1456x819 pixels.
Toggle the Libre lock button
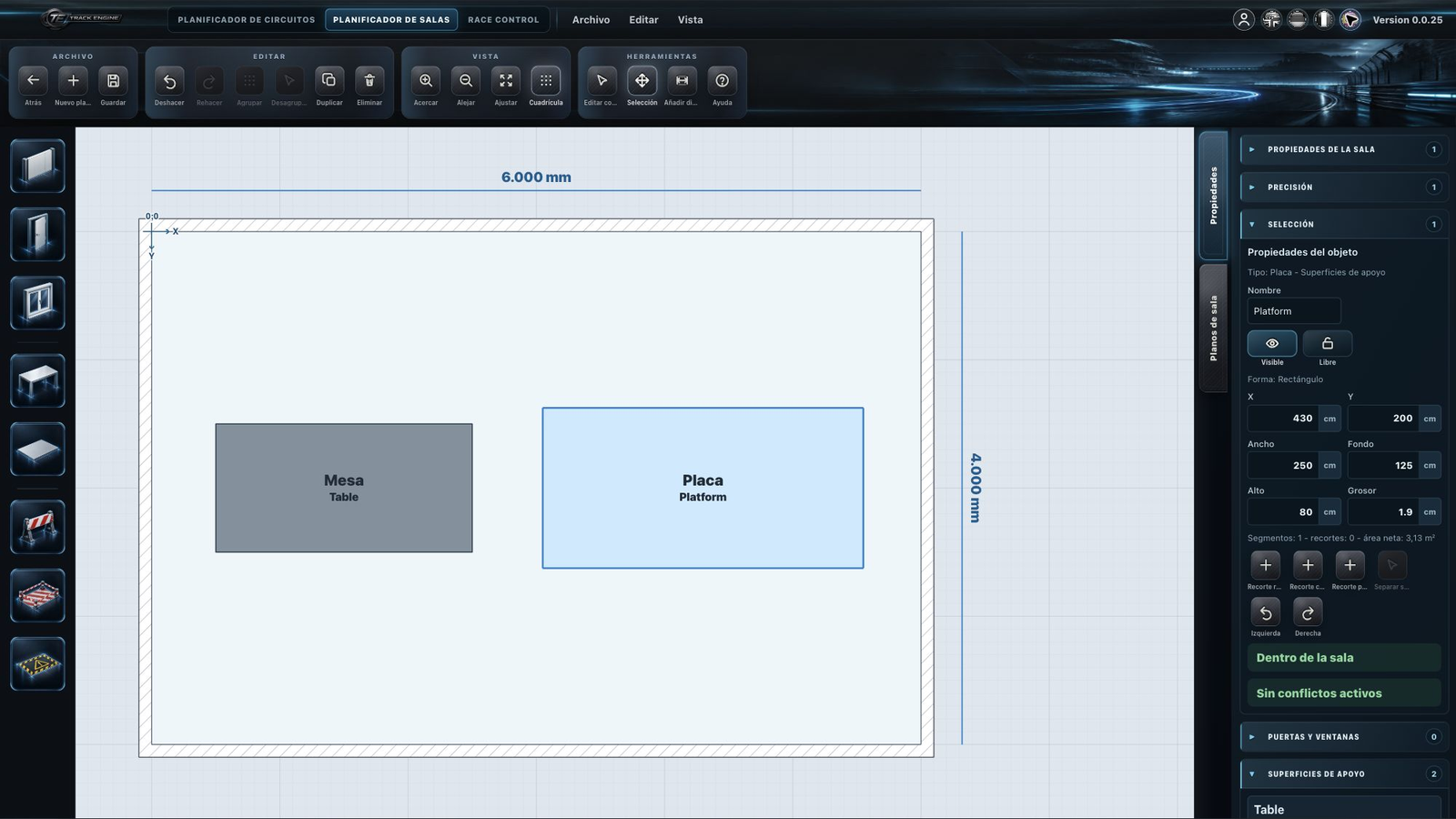click(1328, 343)
